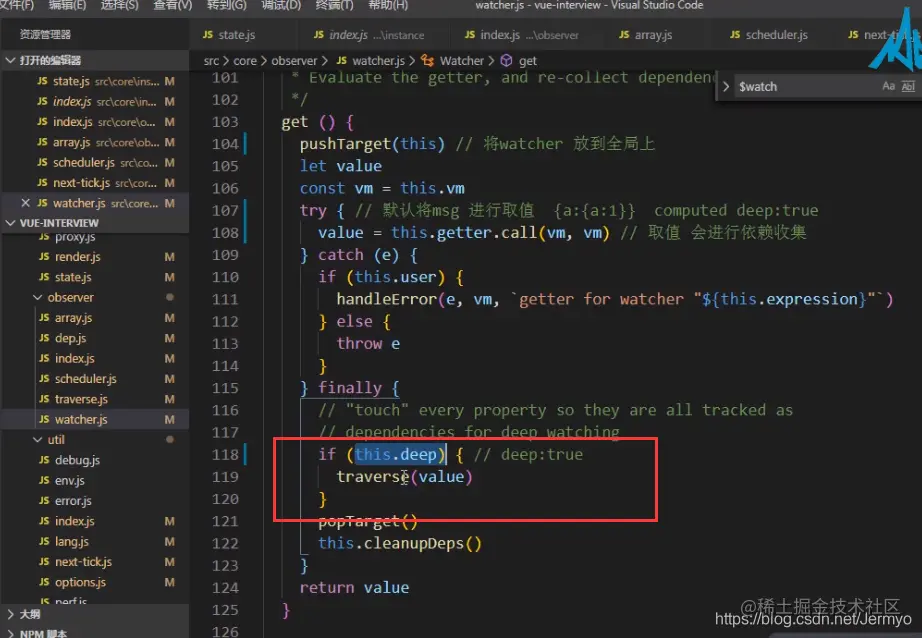Switch to the index.js ...\observer tab

(522, 35)
